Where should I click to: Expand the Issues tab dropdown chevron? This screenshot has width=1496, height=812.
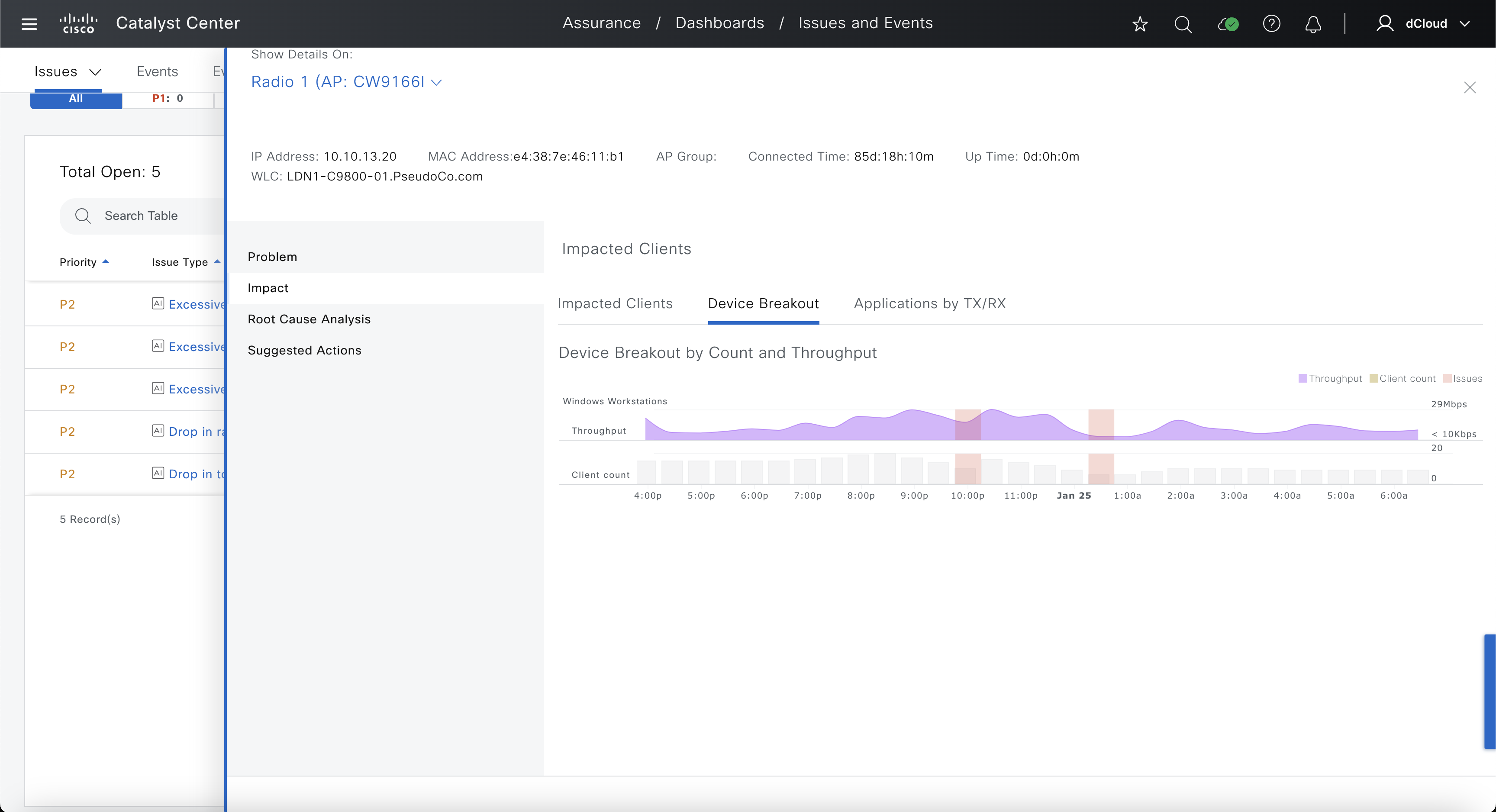click(x=95, y=72)
